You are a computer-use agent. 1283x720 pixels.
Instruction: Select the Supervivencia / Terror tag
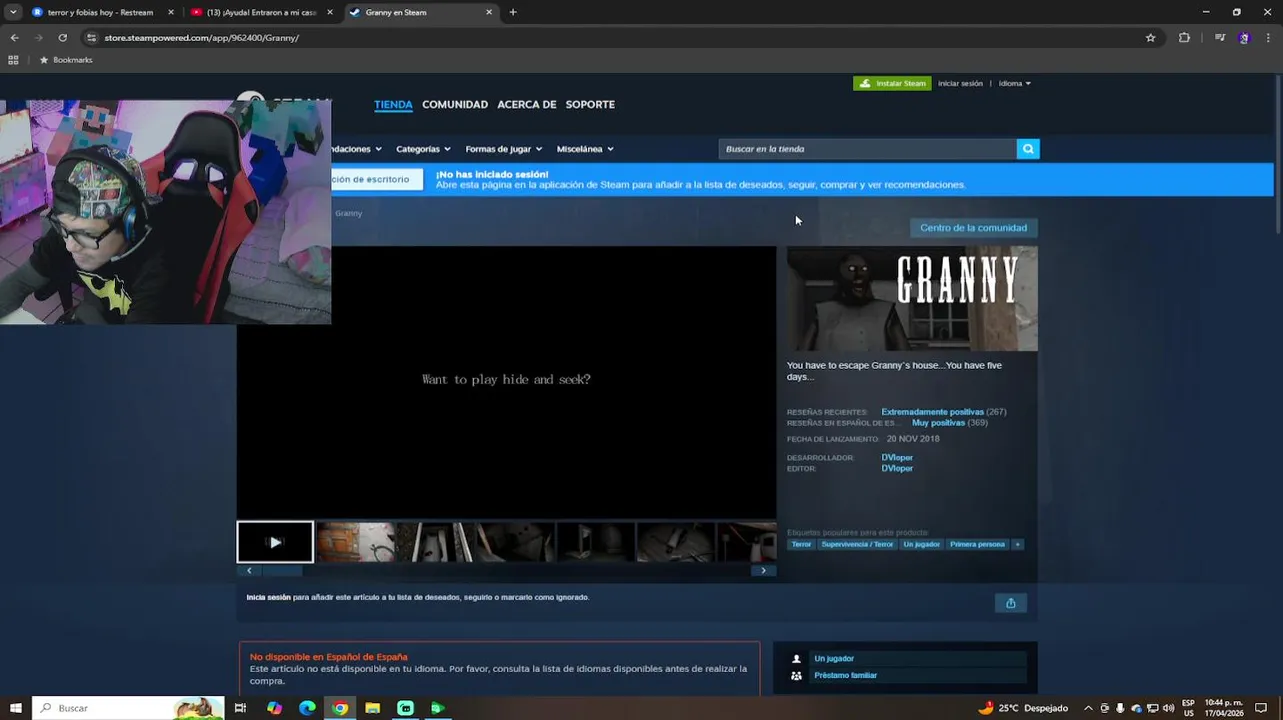tap(857, 544)
